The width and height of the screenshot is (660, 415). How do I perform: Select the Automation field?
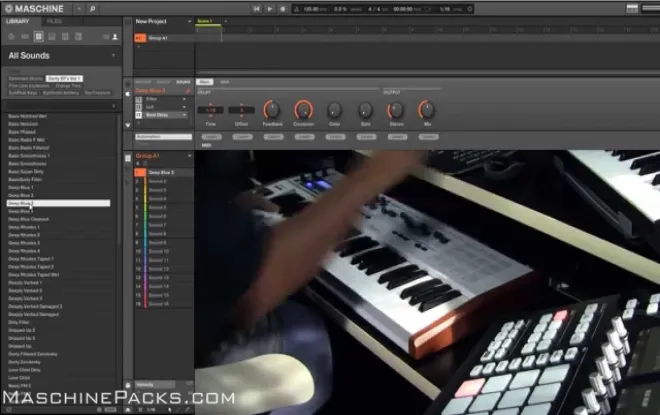click(x=164, y=137)
